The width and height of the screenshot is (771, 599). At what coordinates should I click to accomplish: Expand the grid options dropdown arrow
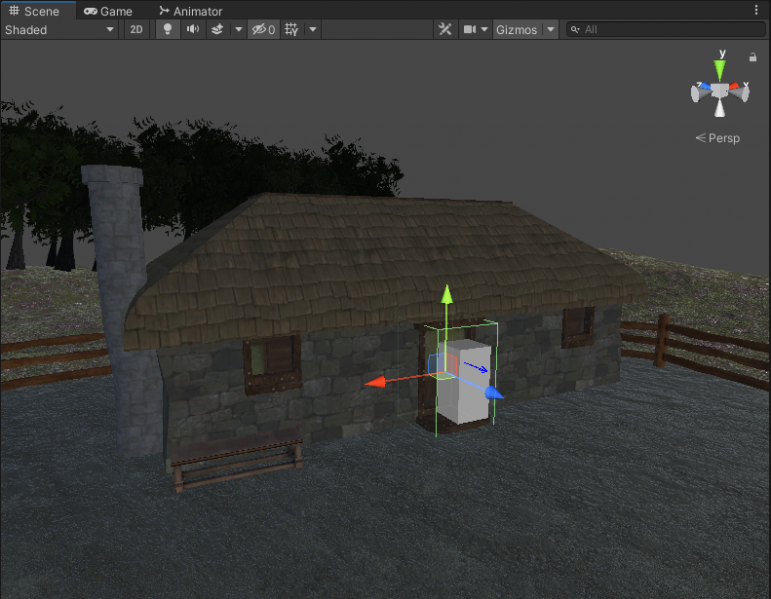point(313,29)
